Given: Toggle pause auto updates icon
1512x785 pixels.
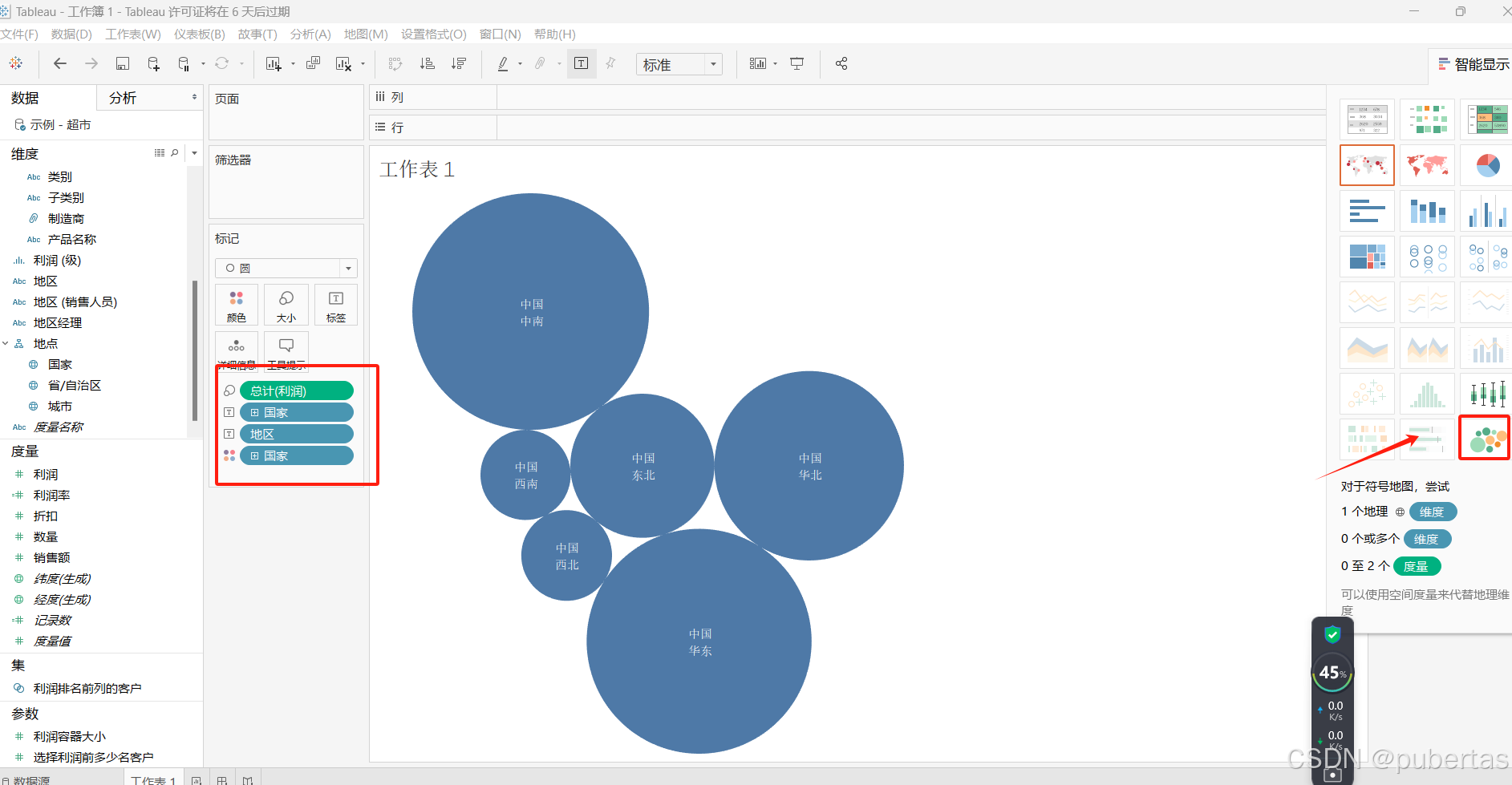Looking at the screenshot, I should pyautogui.click(x=184, y=64).
